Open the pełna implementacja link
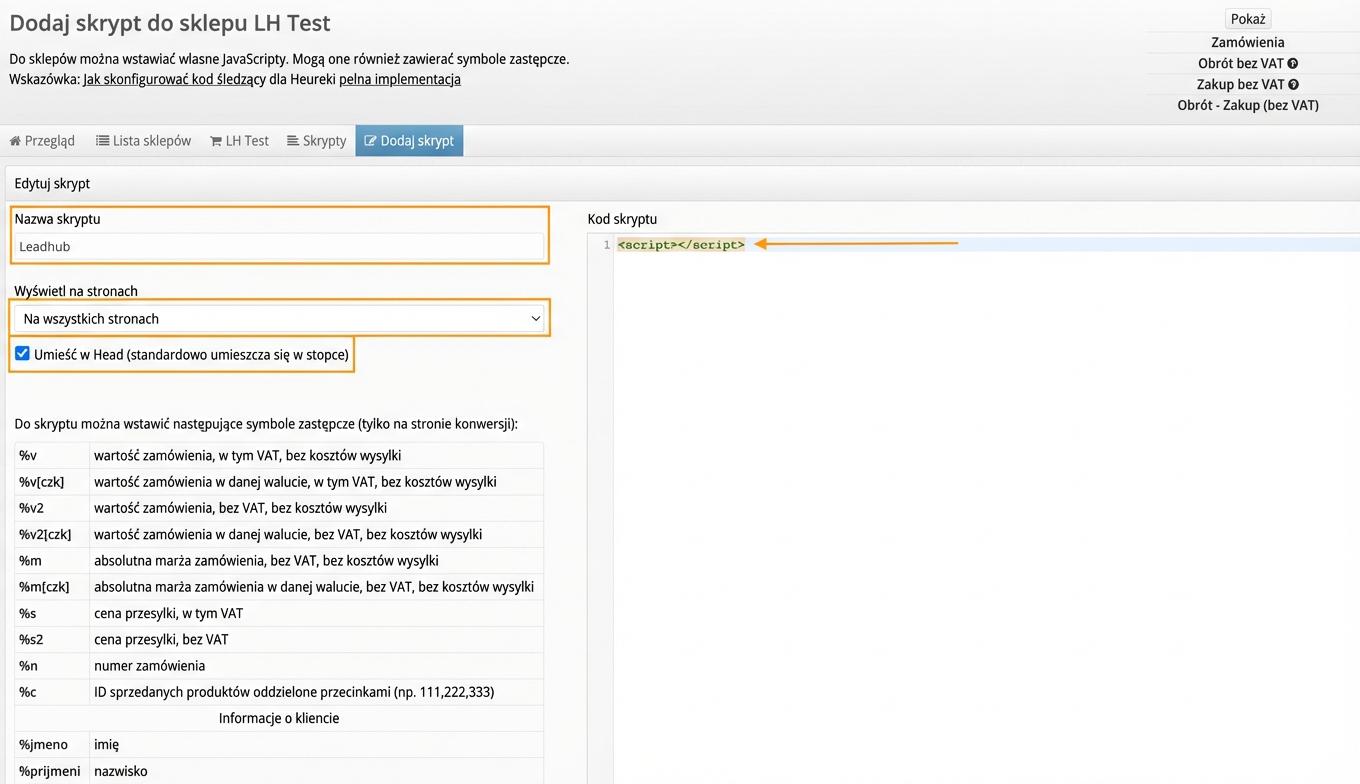1360x784 pixels. [400, 79]
